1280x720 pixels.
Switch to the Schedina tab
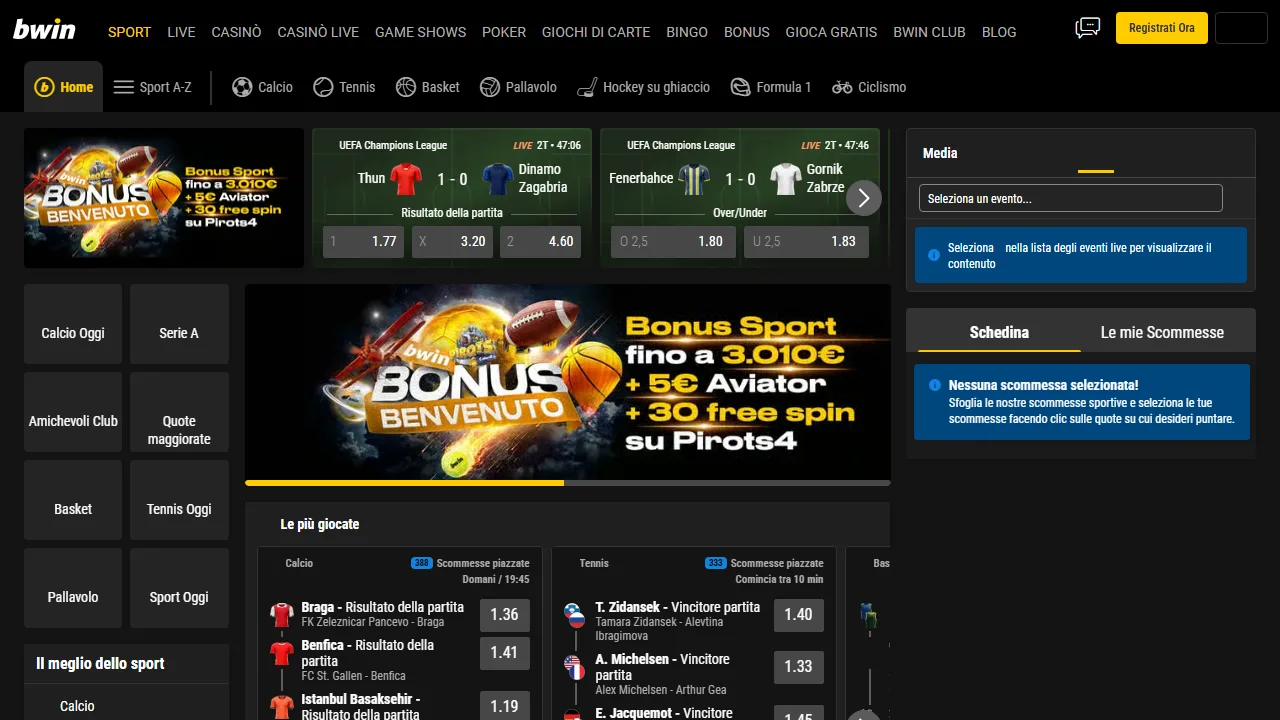pyautogui.click(x=999, y=332)
